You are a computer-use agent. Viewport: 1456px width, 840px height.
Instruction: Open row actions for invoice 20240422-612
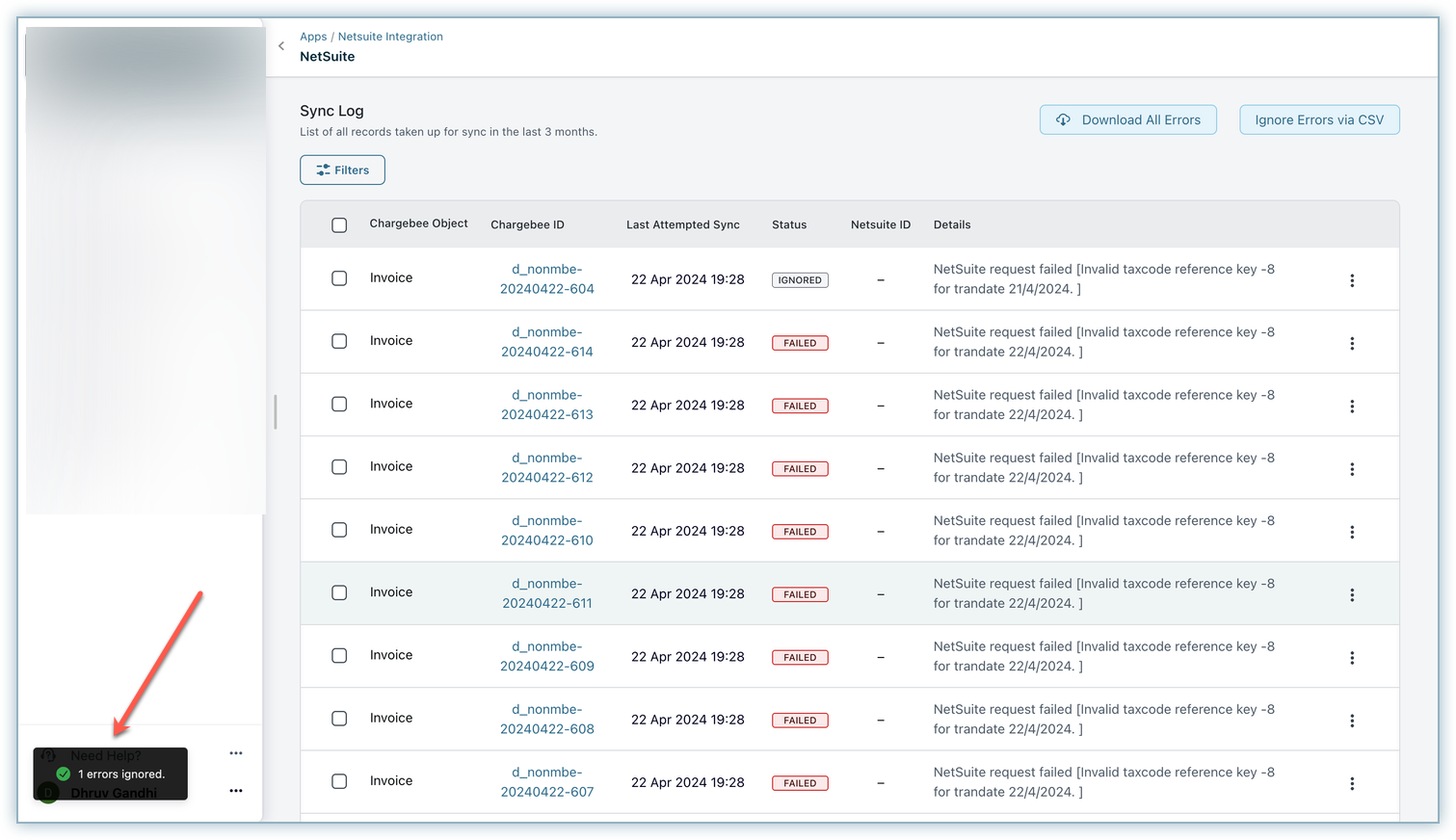pyautogui.click(x=1352, y=469)
